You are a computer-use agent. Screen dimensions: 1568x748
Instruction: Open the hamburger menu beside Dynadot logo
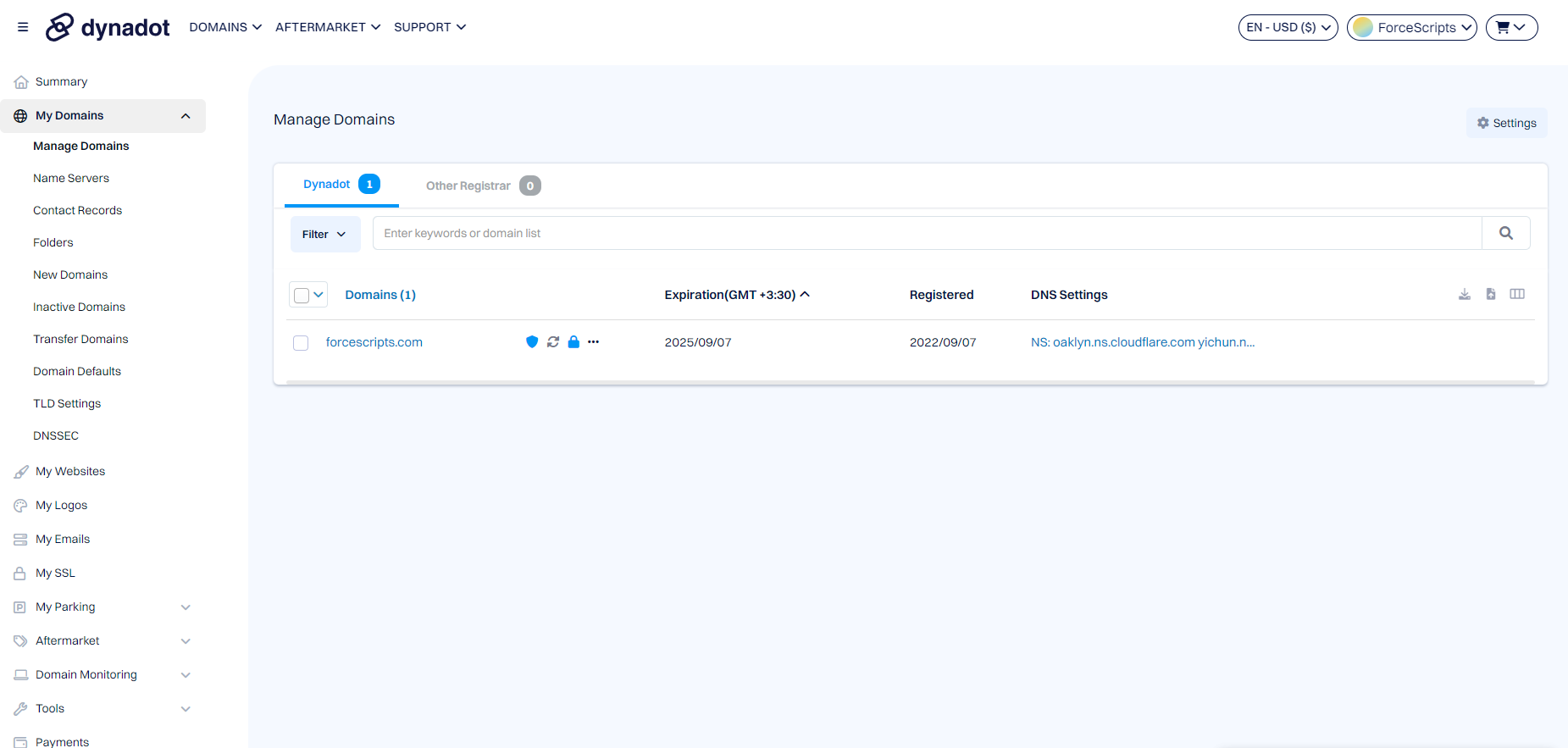[x=23, y=27]
